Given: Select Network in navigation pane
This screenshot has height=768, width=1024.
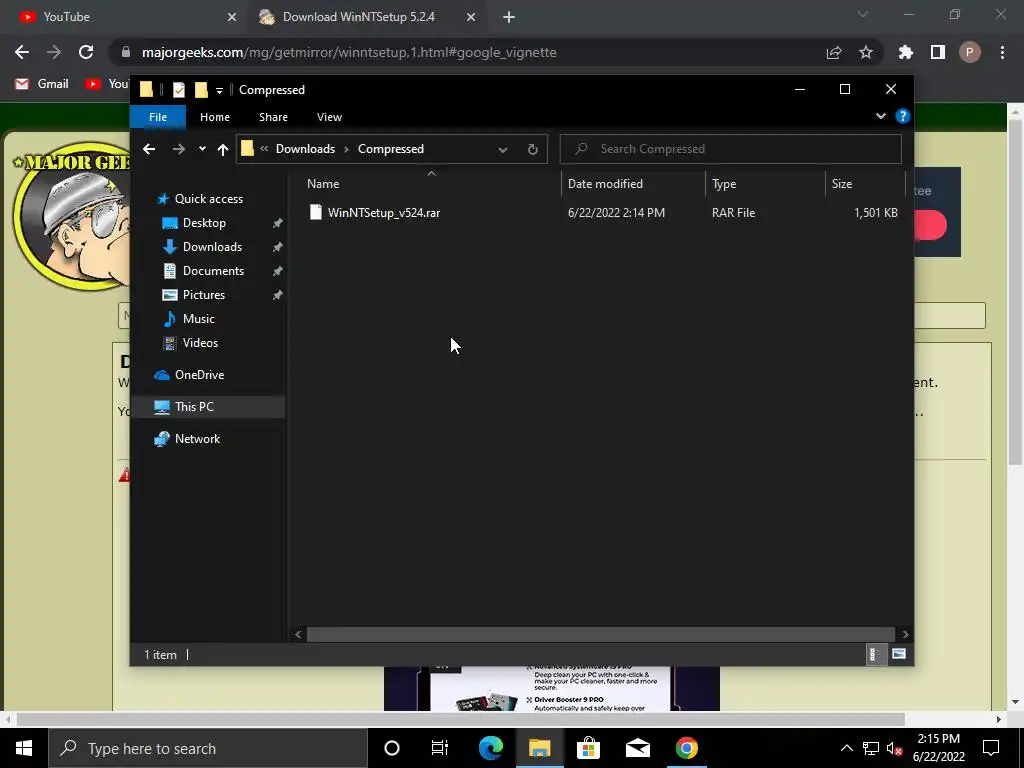Looking at the screenshot, I should click(x=197, y=439).
